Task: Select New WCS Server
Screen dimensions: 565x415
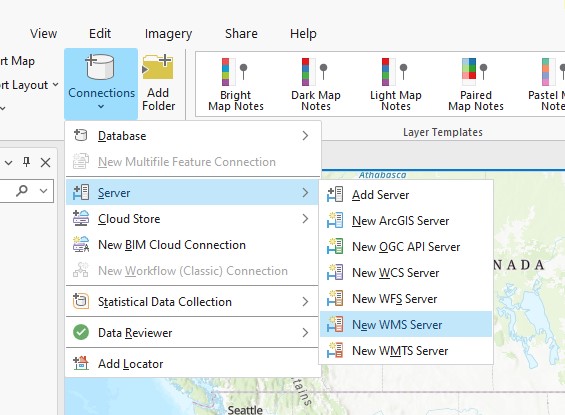Action: [x=406, y=273]
